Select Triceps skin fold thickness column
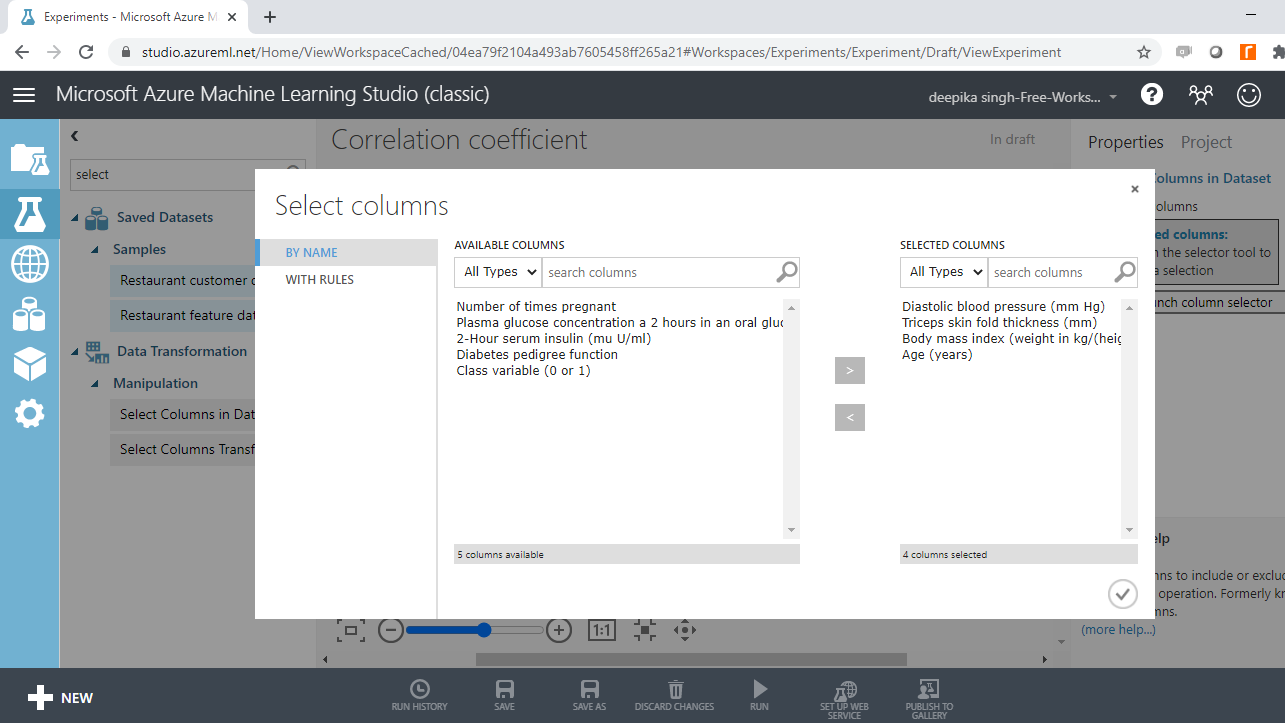The height and width of the screenshot is (723, 1285). pos(999,323)
